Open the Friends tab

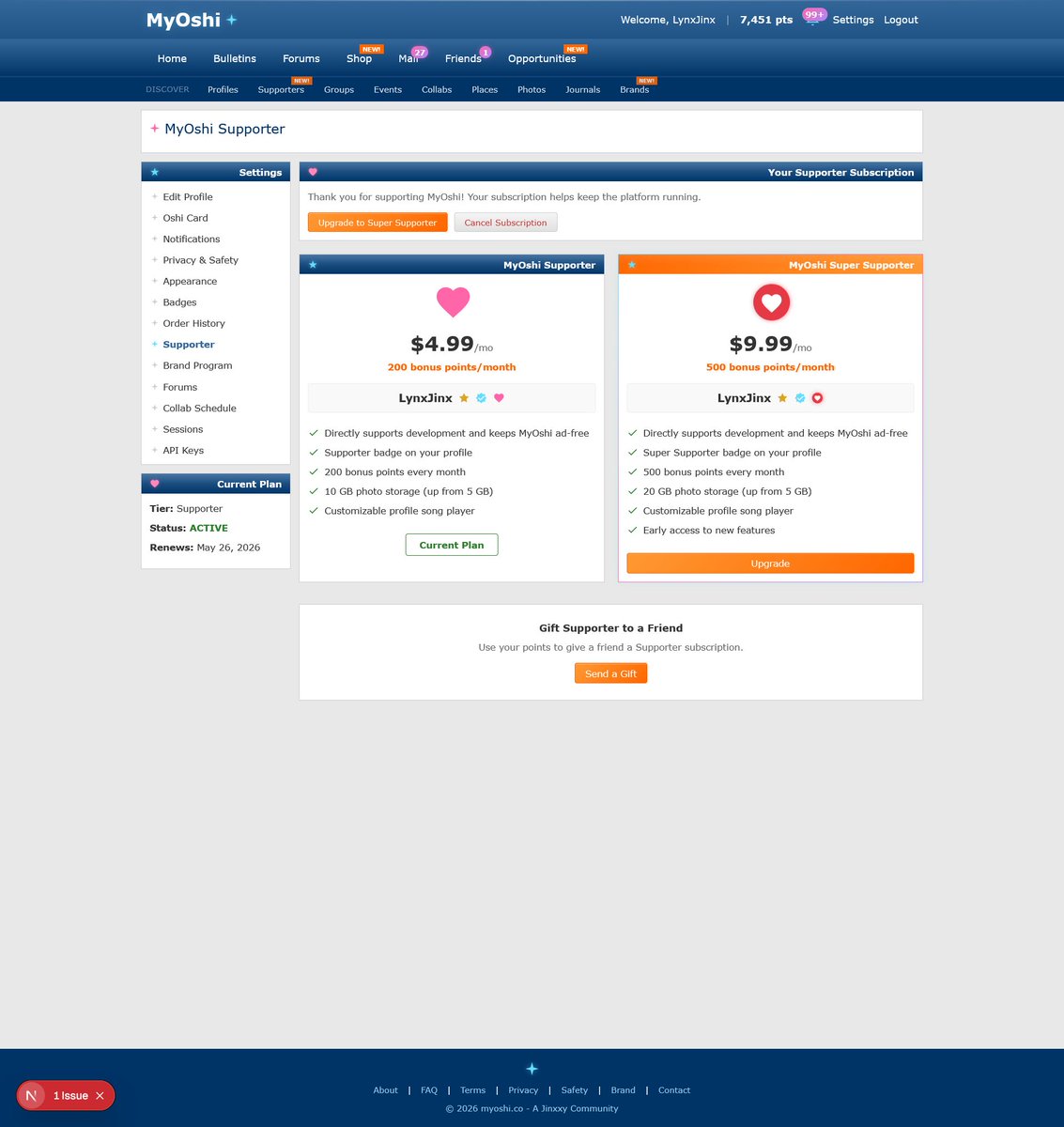tap(463, 58)
